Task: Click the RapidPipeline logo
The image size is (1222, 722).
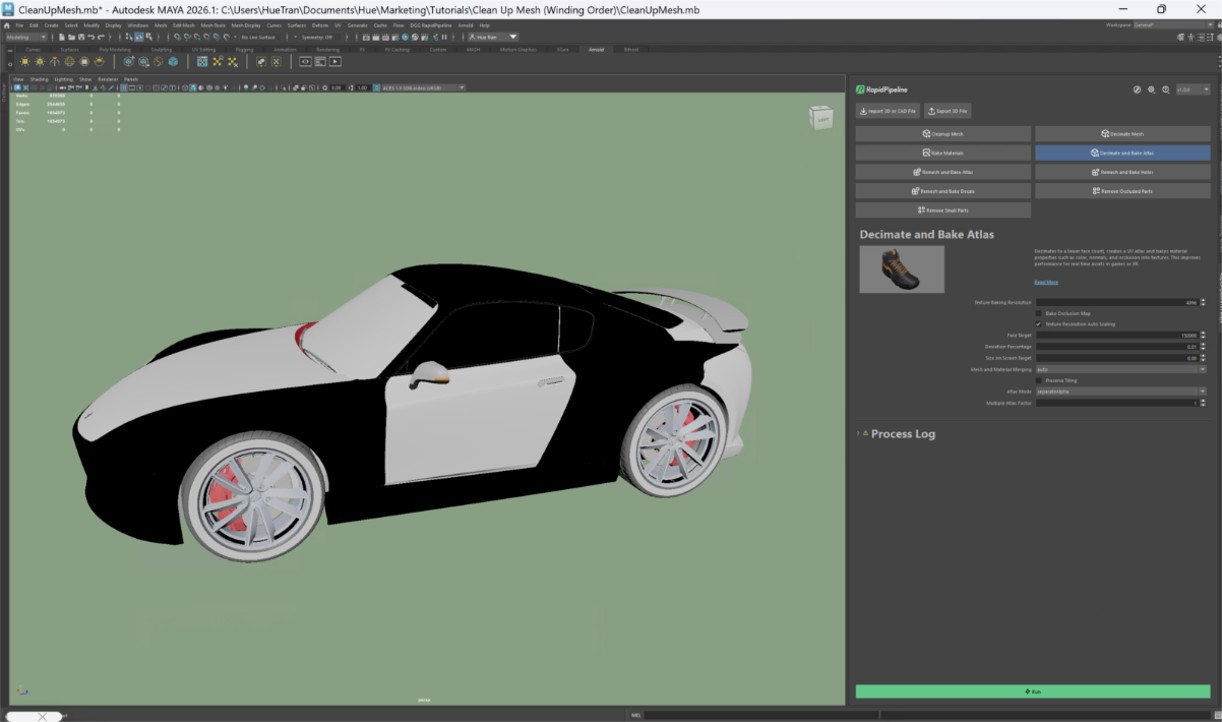Action: click(x=883, y=89)
